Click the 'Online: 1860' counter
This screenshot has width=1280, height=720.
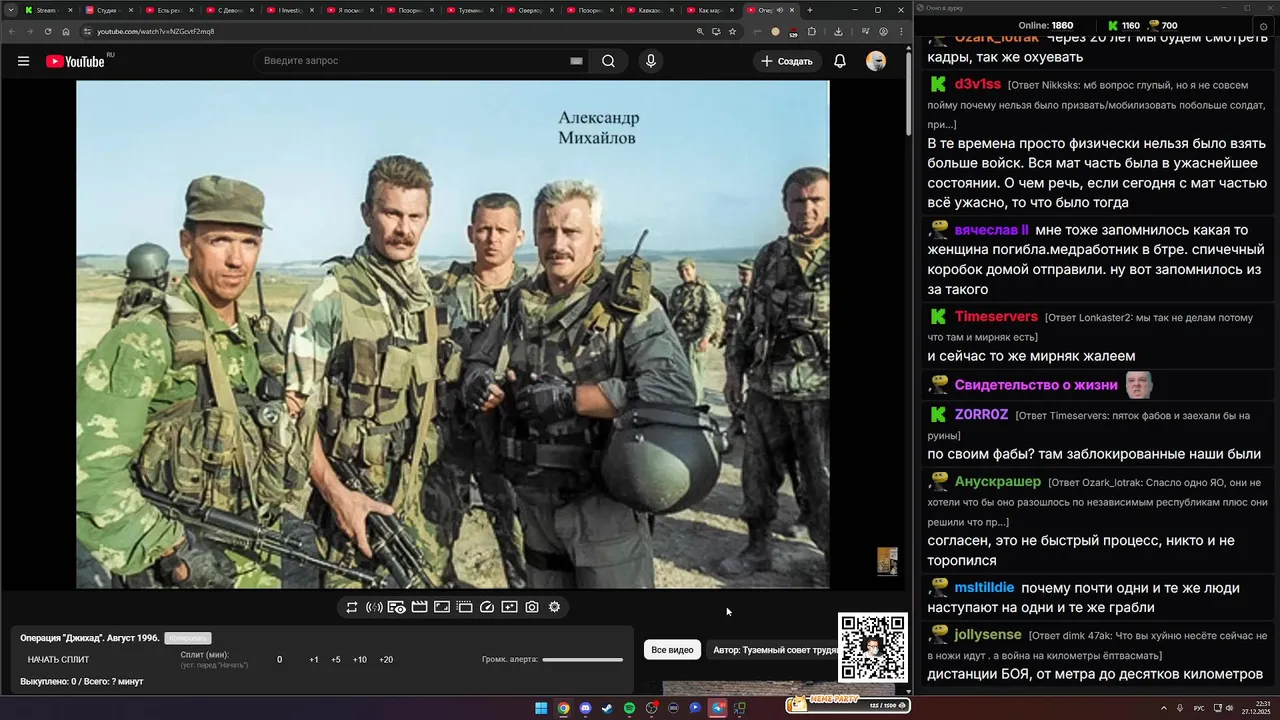[x=1046, y=26]
